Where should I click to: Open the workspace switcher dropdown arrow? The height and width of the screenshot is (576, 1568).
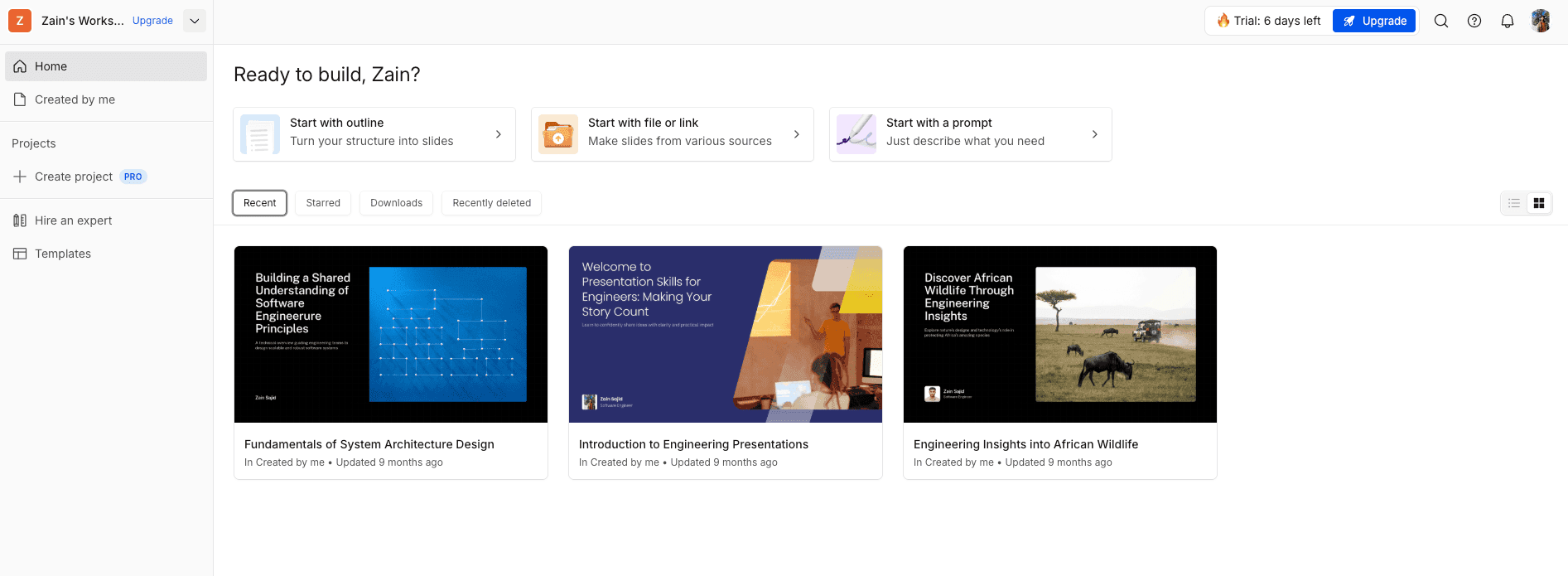(195, 21)
